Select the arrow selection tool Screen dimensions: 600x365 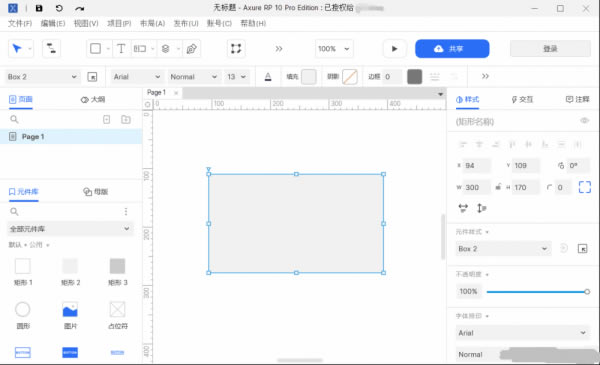pyautogui.click(x=17, y=49)
